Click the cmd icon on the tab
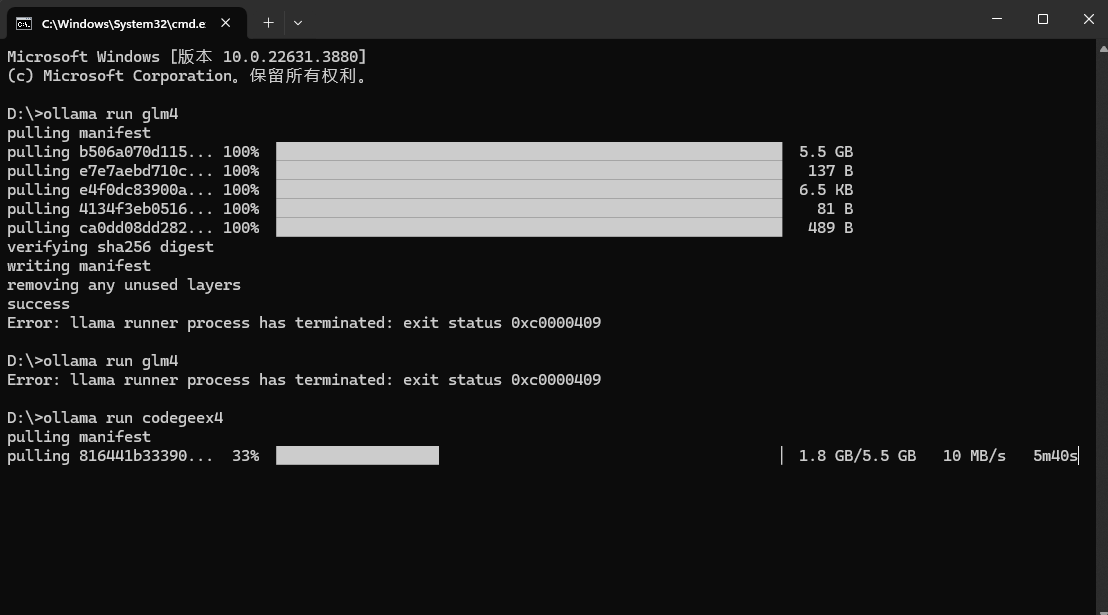Screen dimensions: 1108x615 click(23, 23)
